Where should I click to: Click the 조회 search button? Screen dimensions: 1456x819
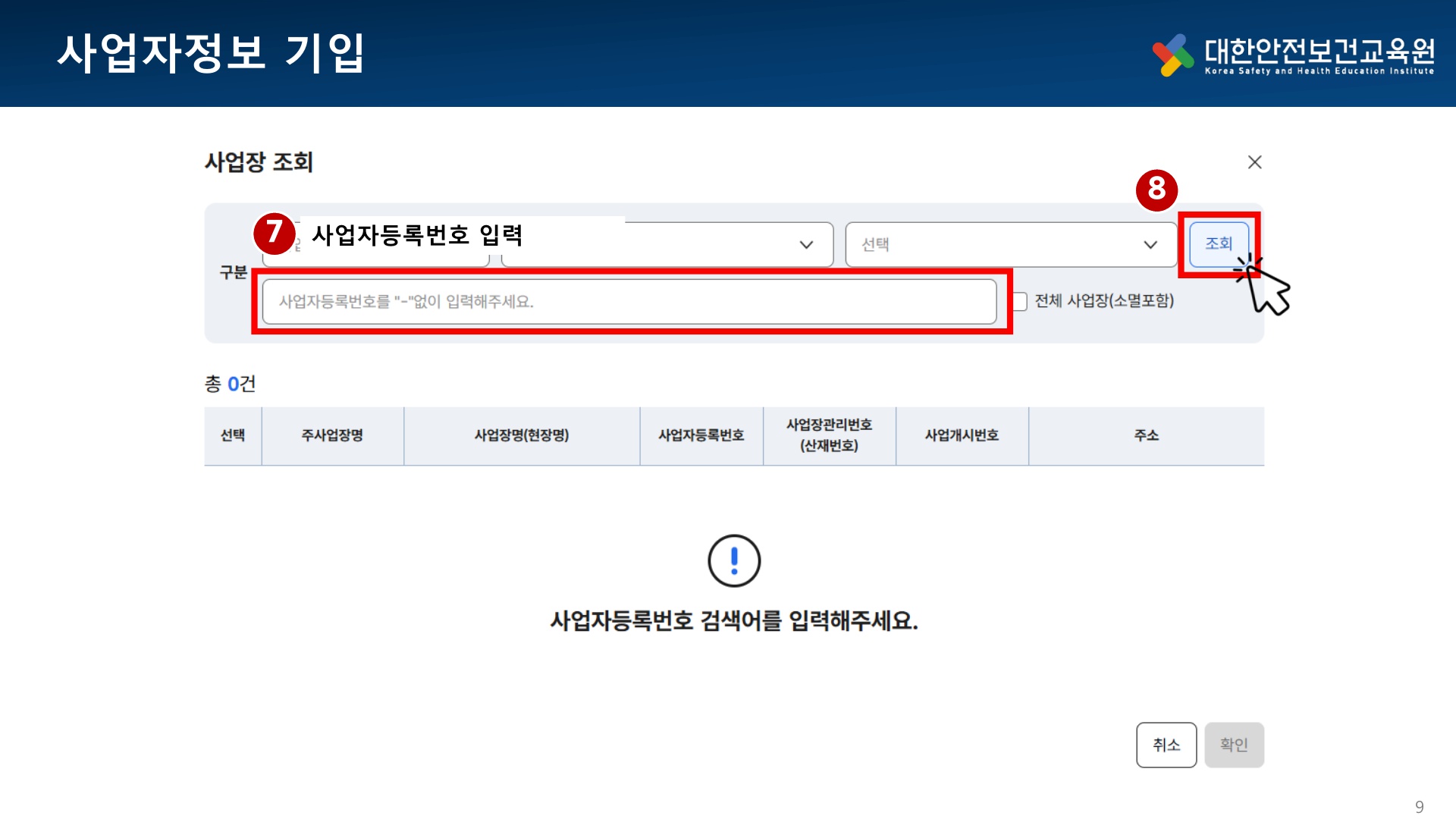[1219, 243]
